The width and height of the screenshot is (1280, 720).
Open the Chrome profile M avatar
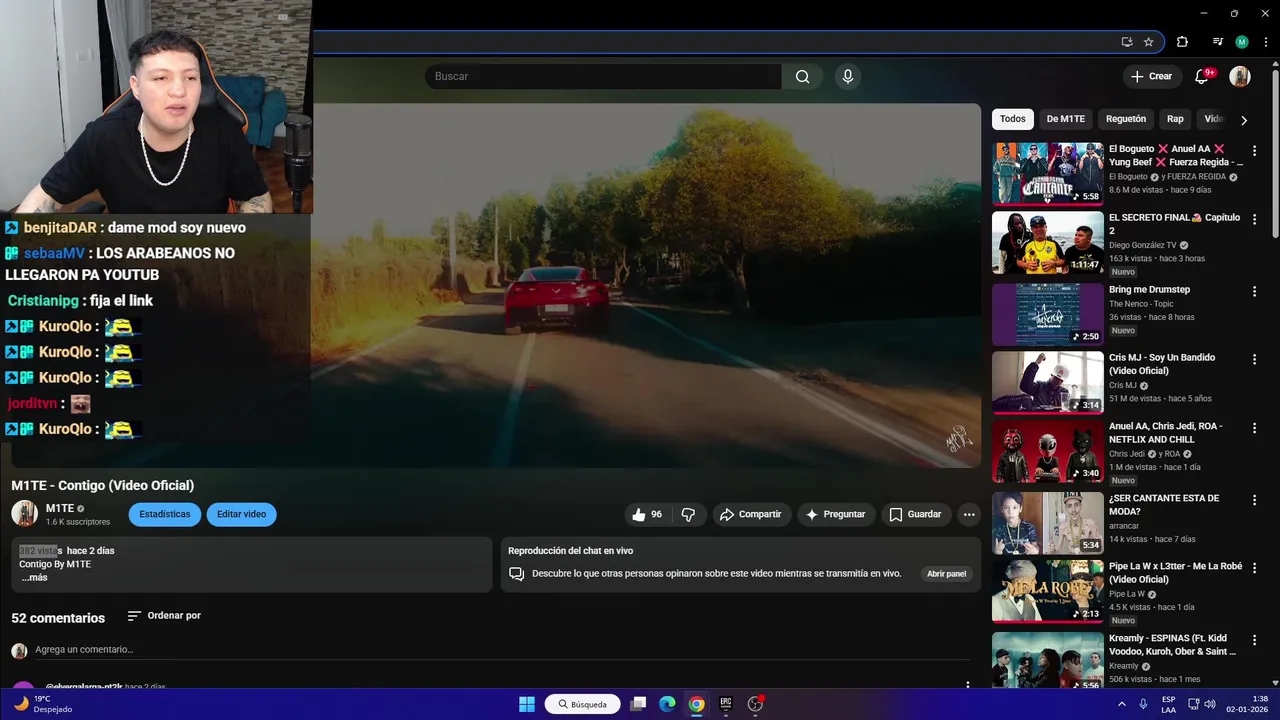tap(1242, 42)
